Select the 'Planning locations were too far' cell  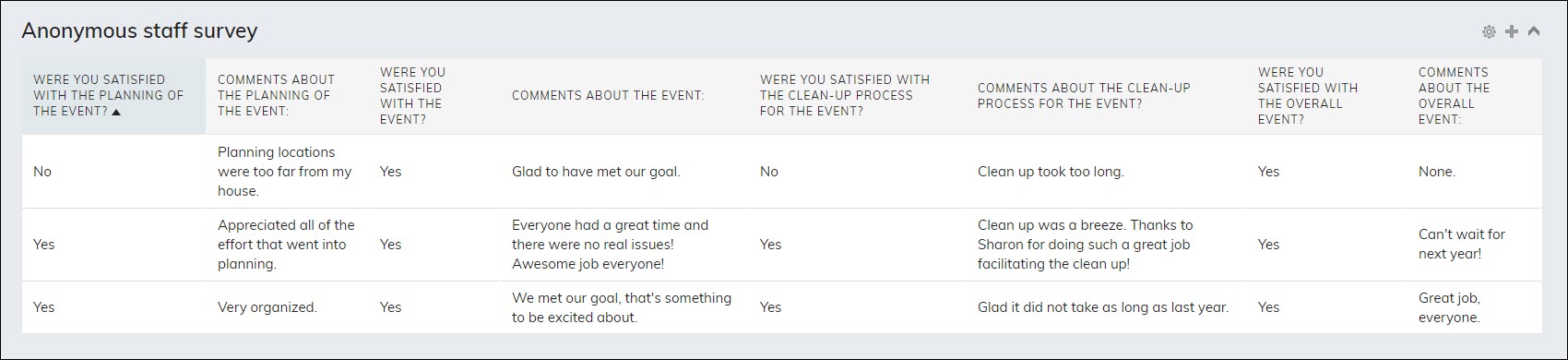tap(287, 172)
